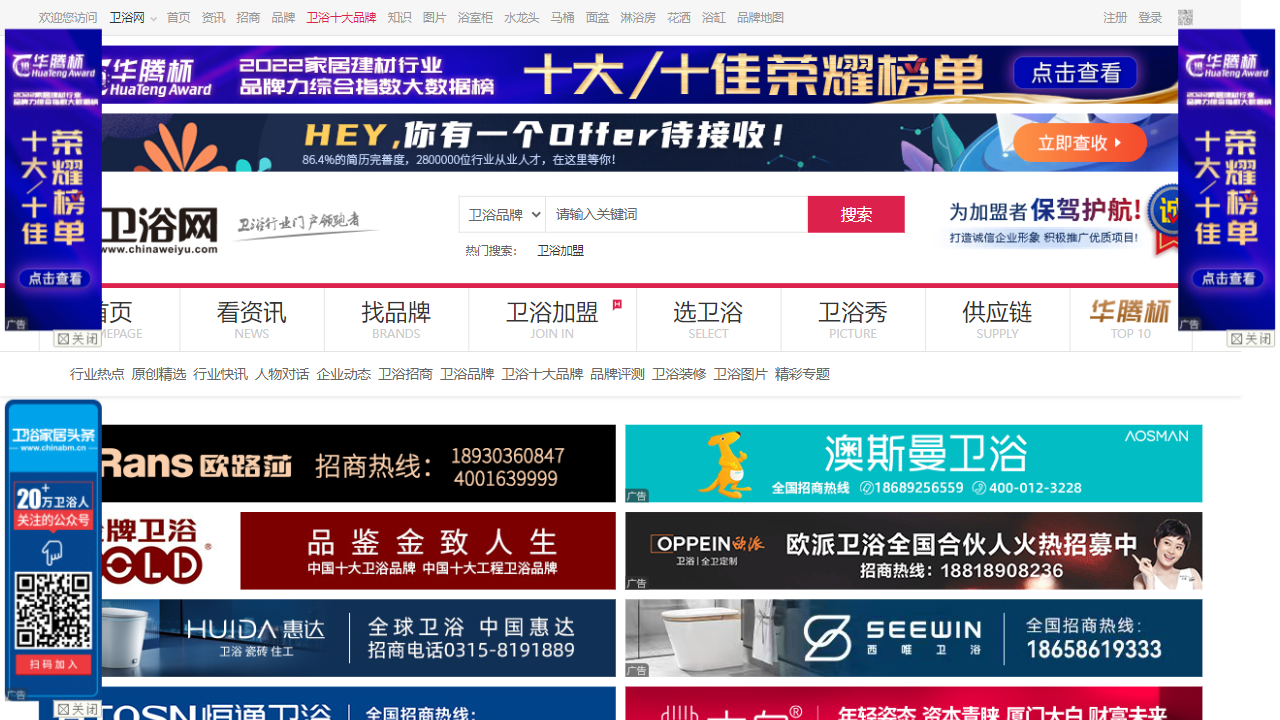Open the 卫浴品牌 search category dropdown
This screenshot has width=1280, height=720.
coord(502,214)
